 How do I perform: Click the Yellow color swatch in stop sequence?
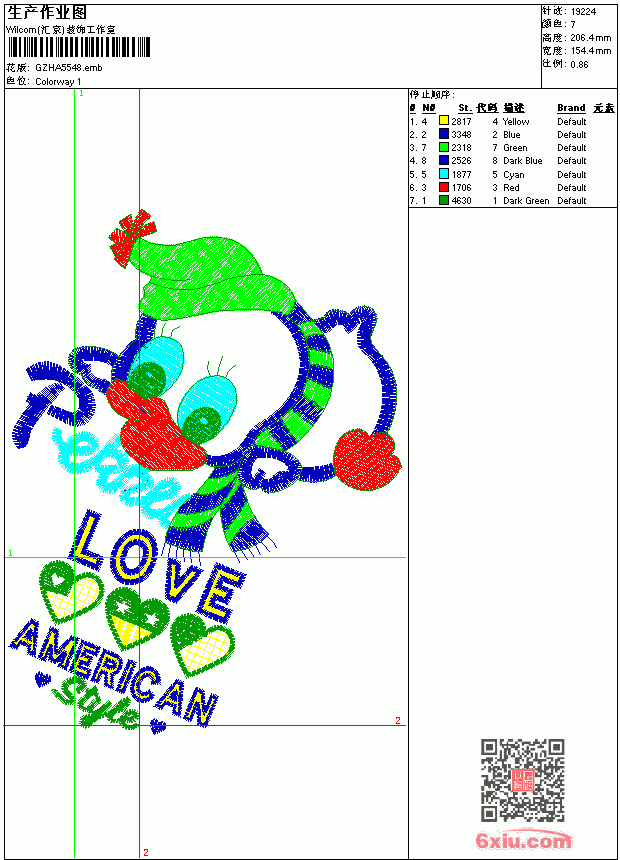click(444, 121)
